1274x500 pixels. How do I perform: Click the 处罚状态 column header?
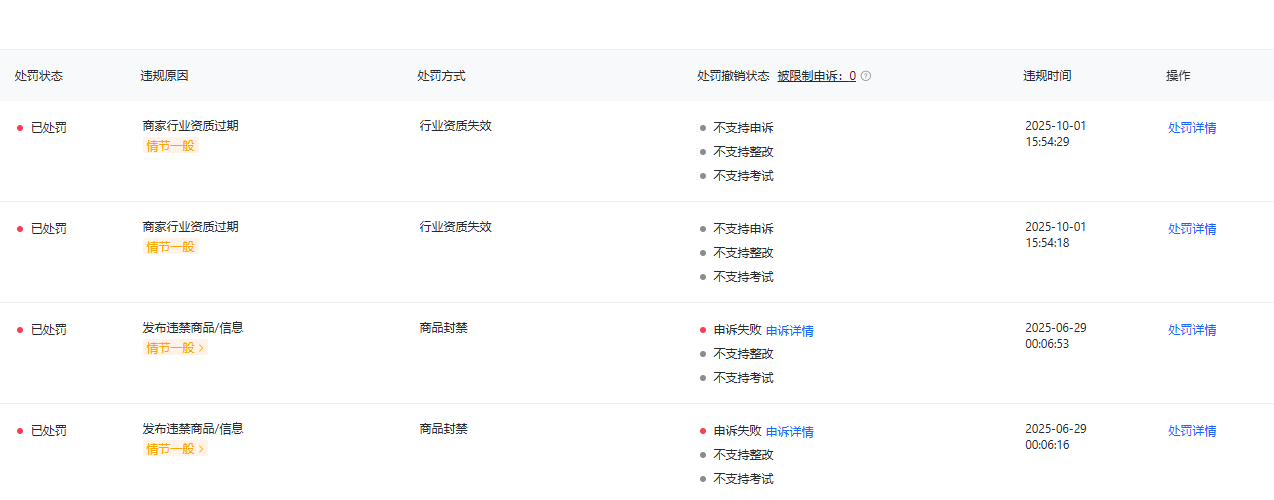tap(39, 76)
